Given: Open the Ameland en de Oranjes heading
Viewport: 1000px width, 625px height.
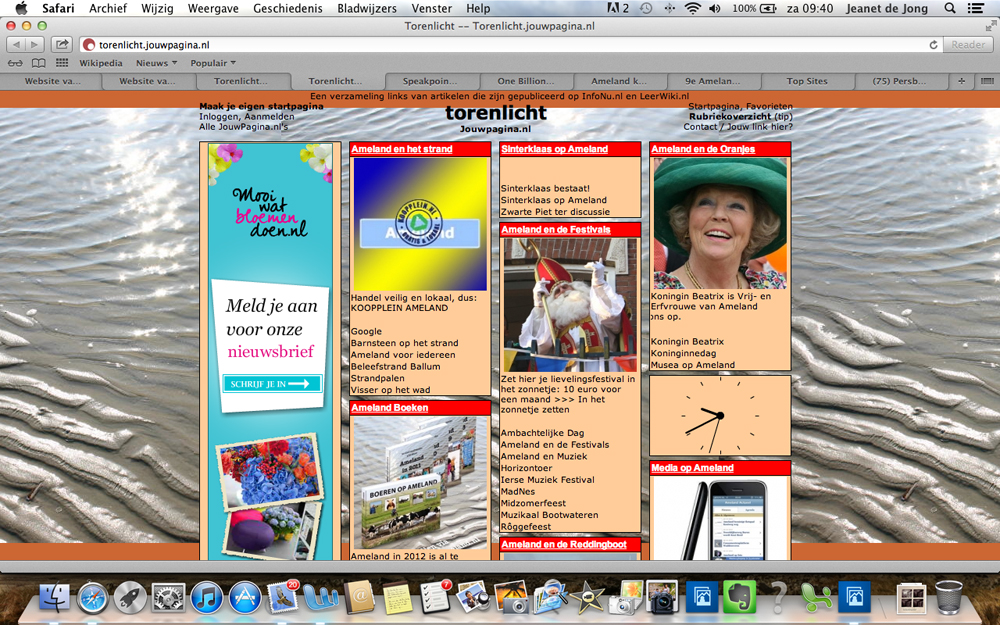Looking at the screenshot, I should (x=703, y=149).
